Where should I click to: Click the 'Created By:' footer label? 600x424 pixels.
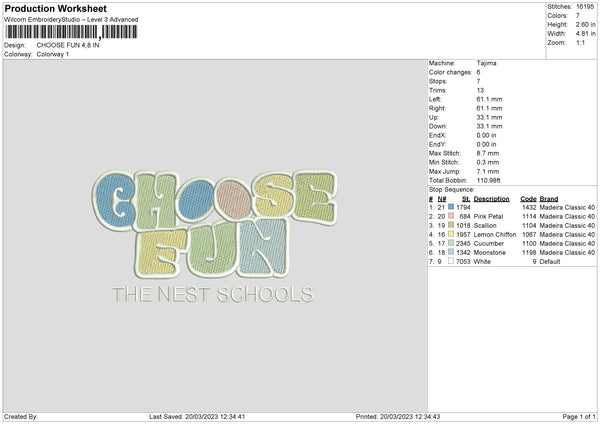pyautogui.click(x=21, y=416)
